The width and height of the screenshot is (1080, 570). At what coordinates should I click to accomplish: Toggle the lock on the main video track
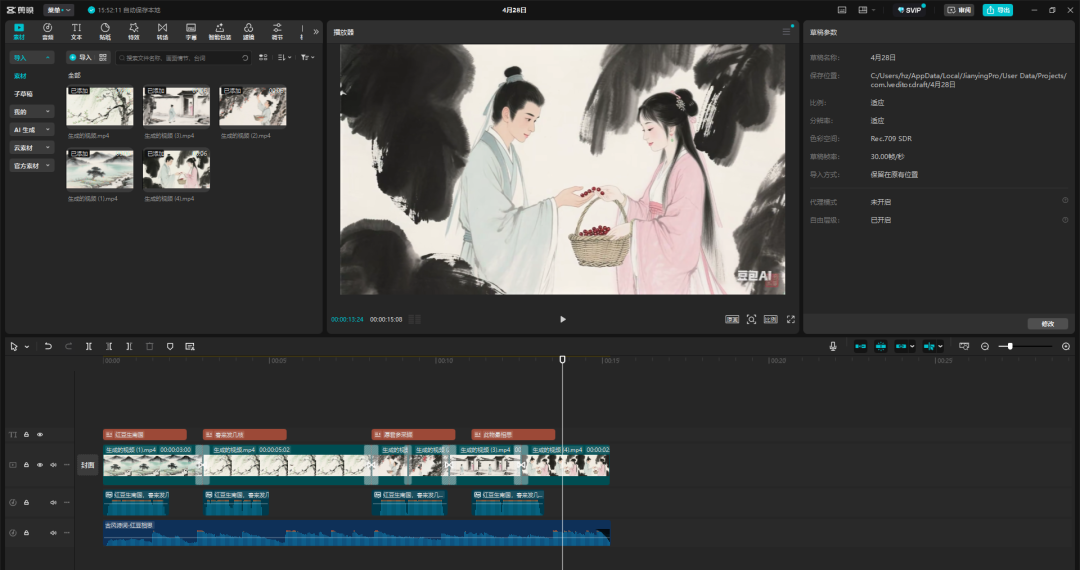[x=27, y=465]
